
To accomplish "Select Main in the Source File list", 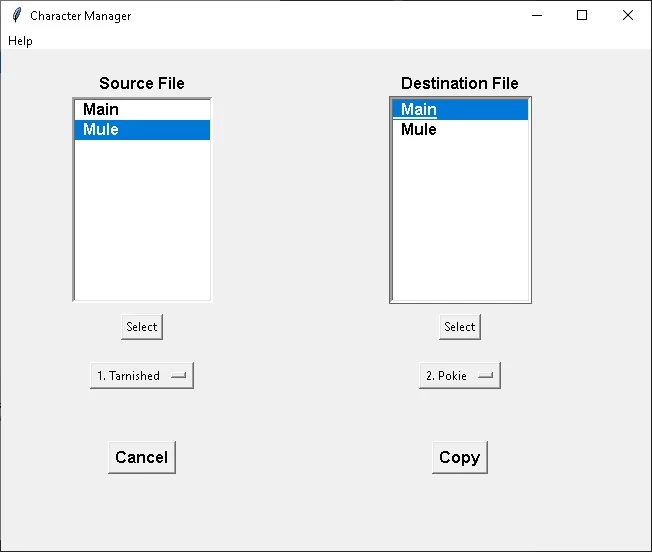I will (x=101, y=110).
